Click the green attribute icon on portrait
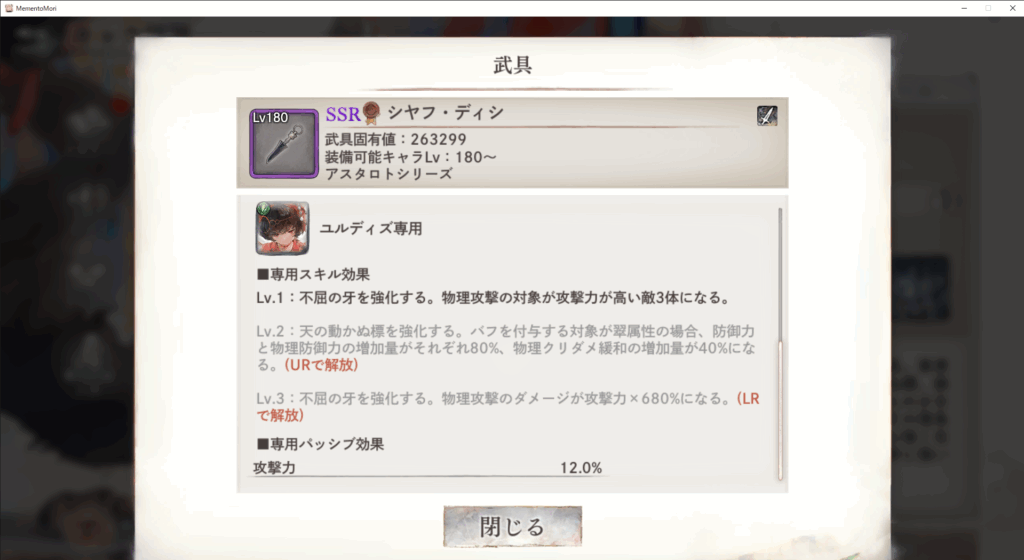The image size is (1024, 560). (x=263, y=209)
